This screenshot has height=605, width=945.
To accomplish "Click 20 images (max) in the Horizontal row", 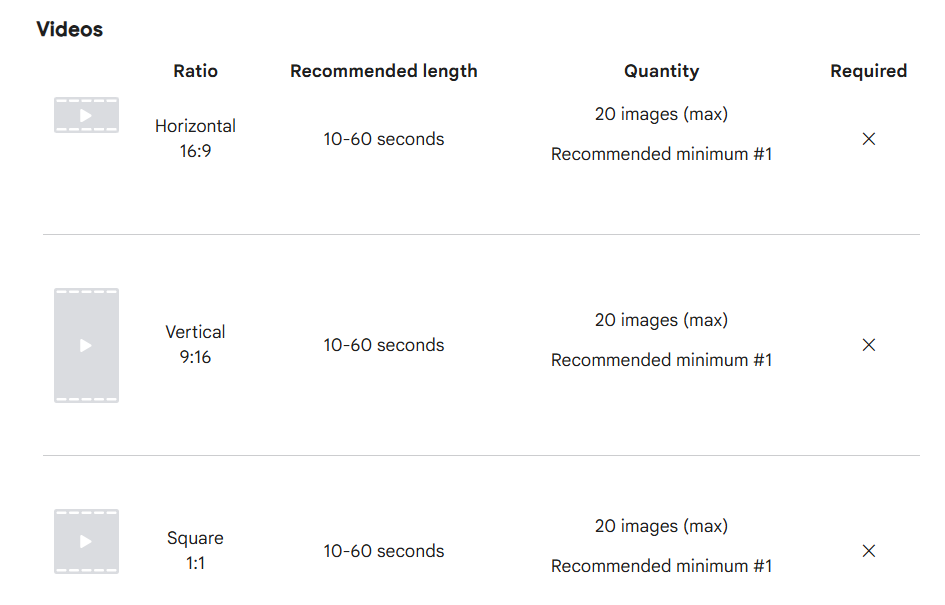I will pyautogui.click(x=661, y=114).
